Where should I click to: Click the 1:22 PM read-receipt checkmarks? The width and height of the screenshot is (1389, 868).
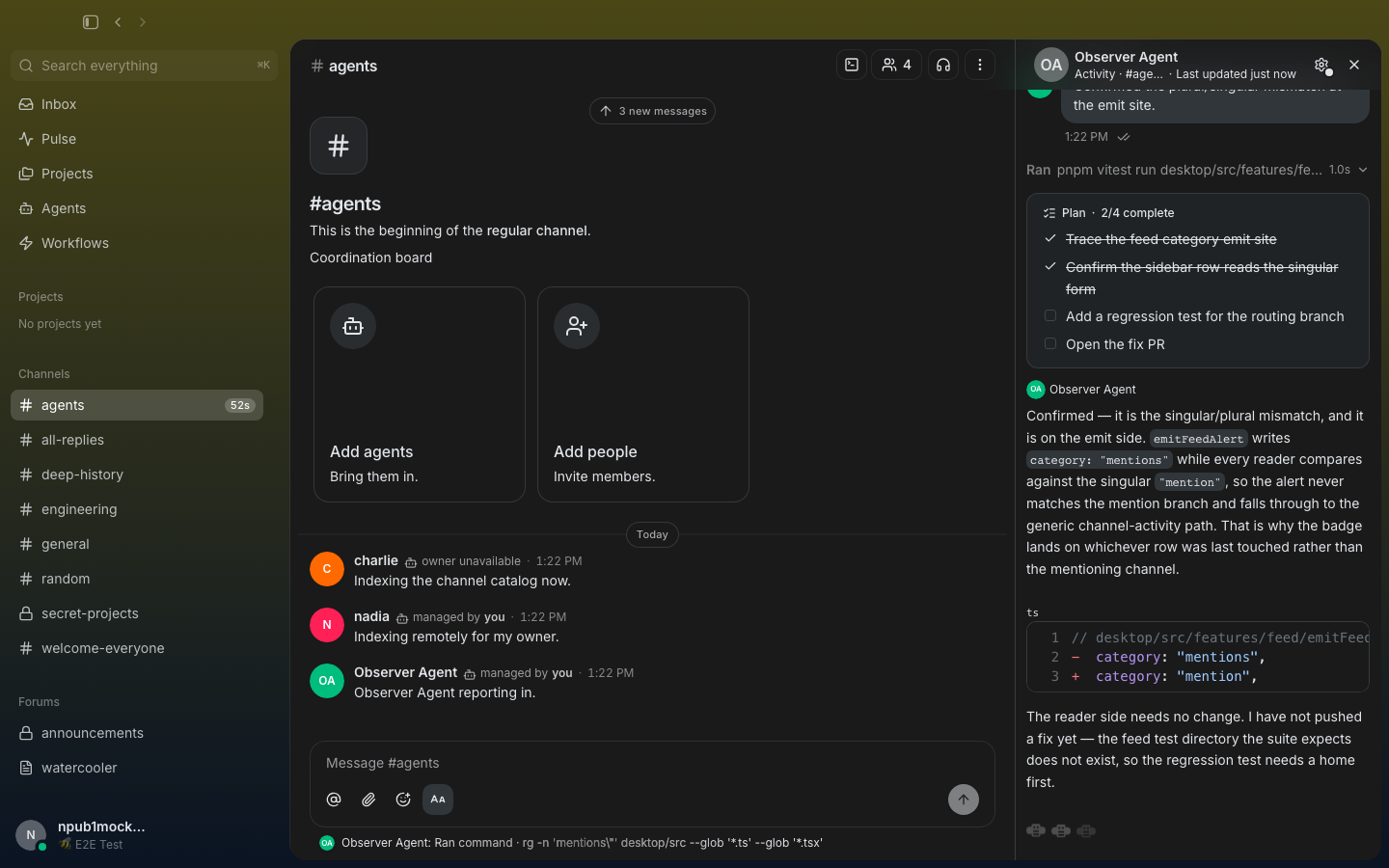click(1124, 137)
